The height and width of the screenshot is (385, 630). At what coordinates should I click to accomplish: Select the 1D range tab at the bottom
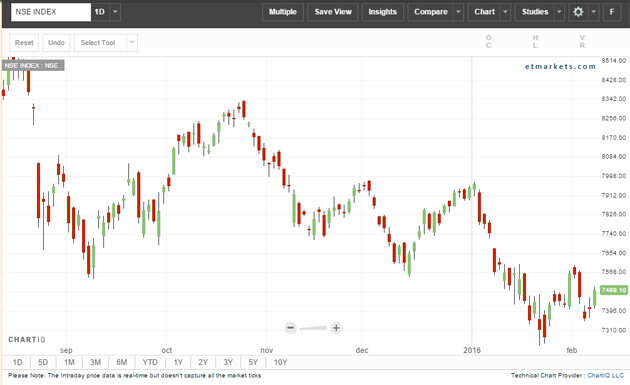17,362
